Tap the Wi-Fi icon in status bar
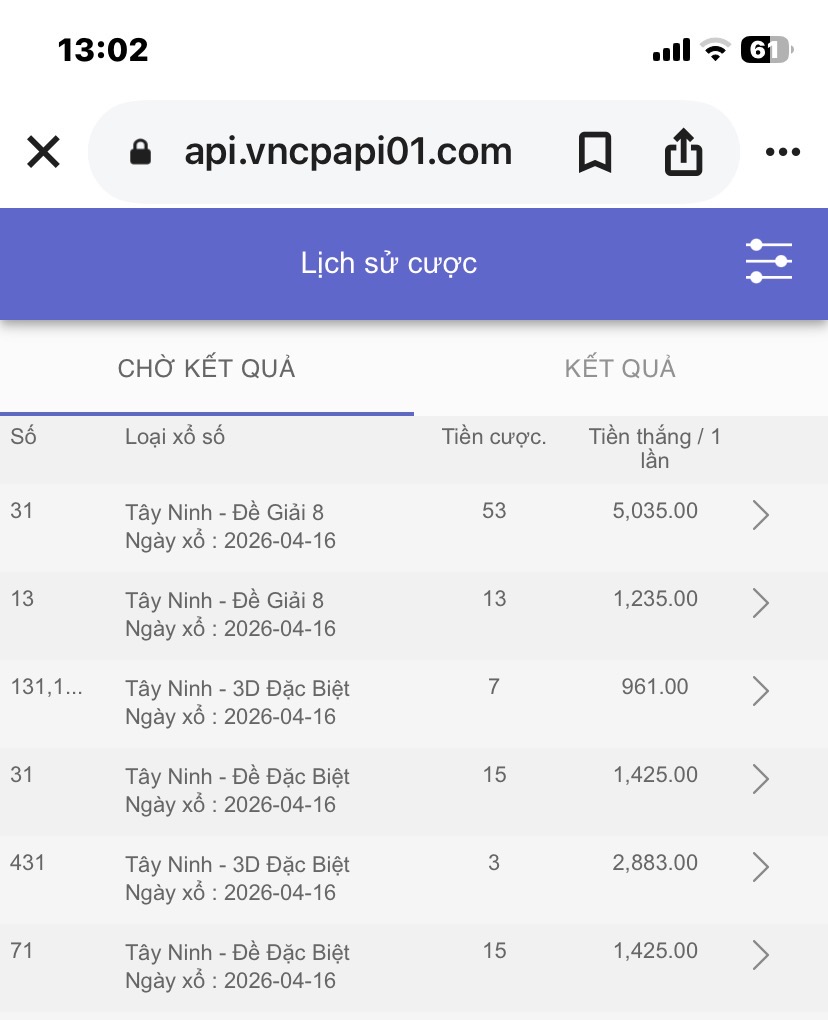Image resolution: width=828 pixels, height=1020 pixels. point(715,50)
